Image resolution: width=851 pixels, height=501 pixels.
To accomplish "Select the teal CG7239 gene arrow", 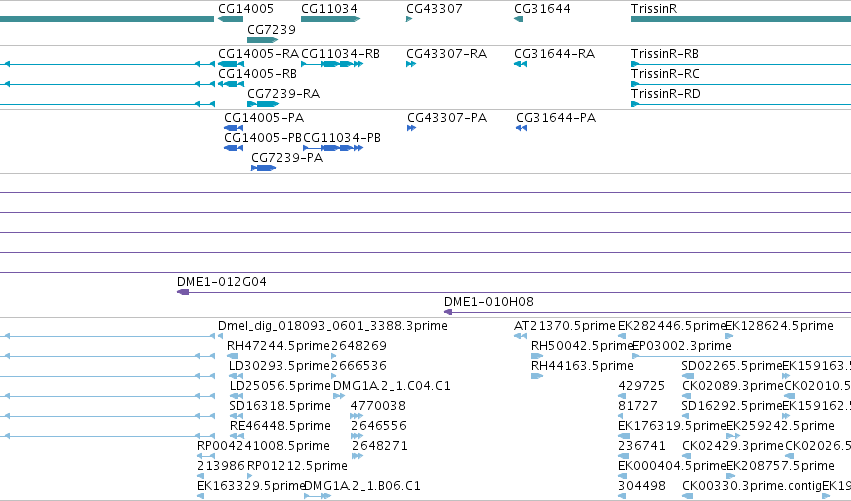I will click(263, 40).
